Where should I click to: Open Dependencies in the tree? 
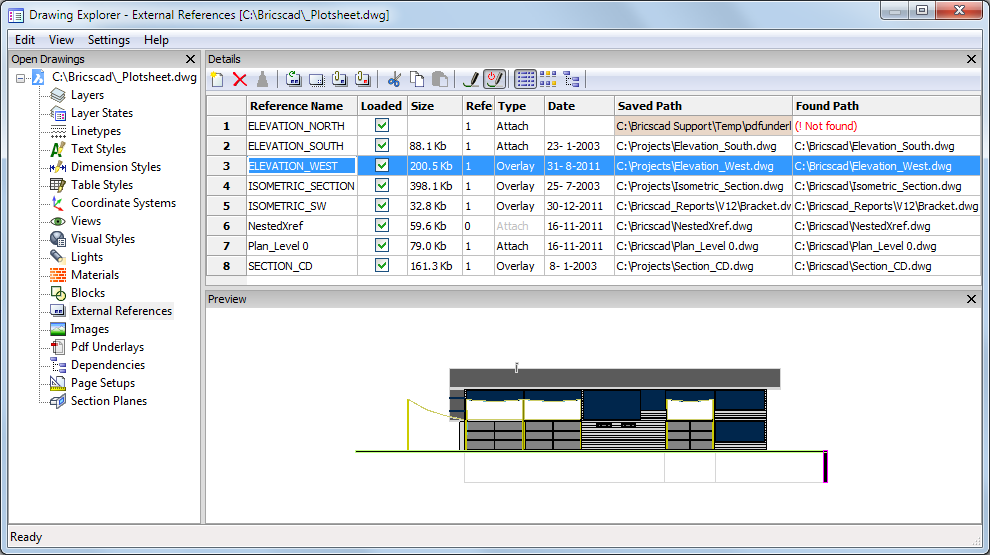pyautogui.click(x=108, y=365)
